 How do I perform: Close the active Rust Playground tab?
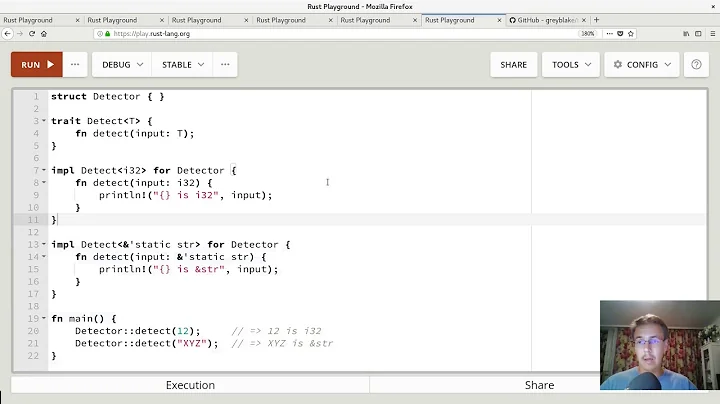499,20
